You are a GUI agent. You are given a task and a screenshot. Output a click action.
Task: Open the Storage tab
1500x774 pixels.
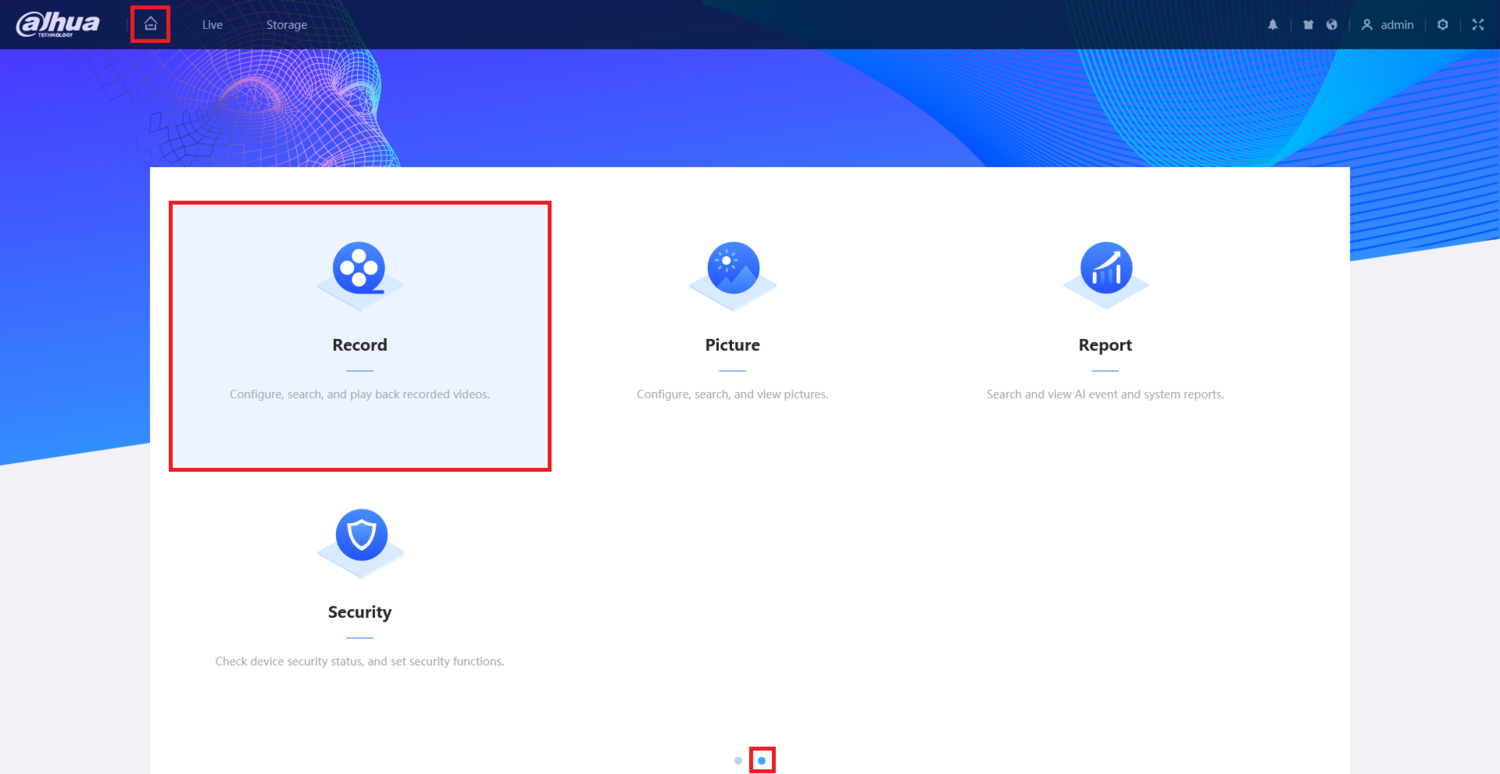(x=286, y=25)
